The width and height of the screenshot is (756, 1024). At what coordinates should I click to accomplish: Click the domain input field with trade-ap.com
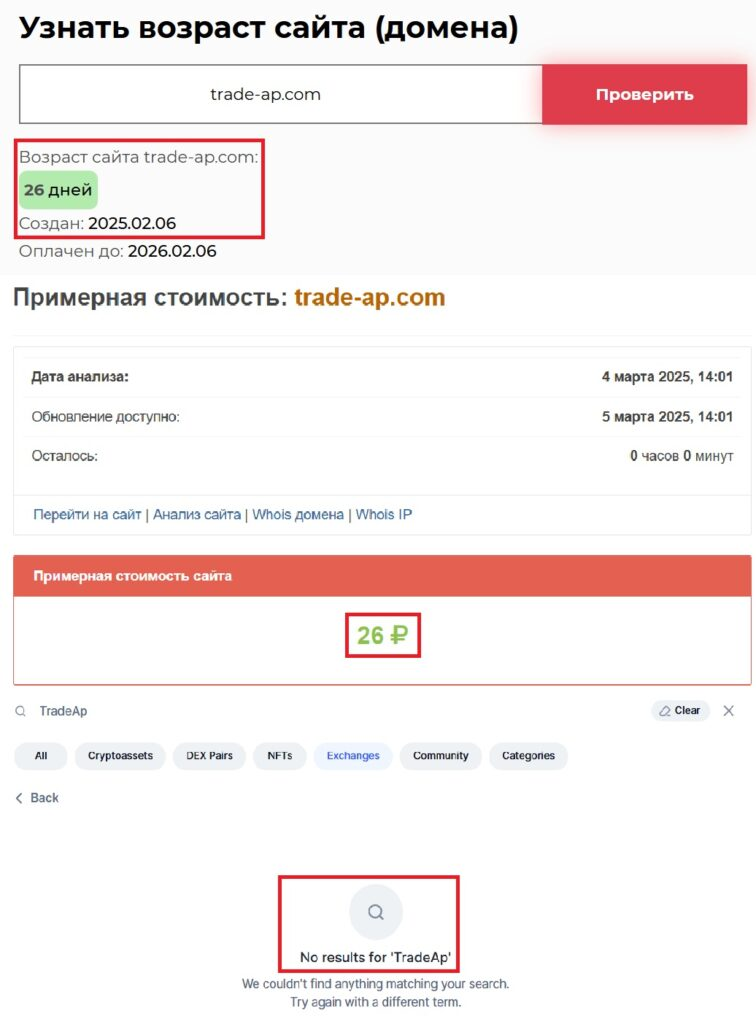pyautogui.click(x=281, y=94)
